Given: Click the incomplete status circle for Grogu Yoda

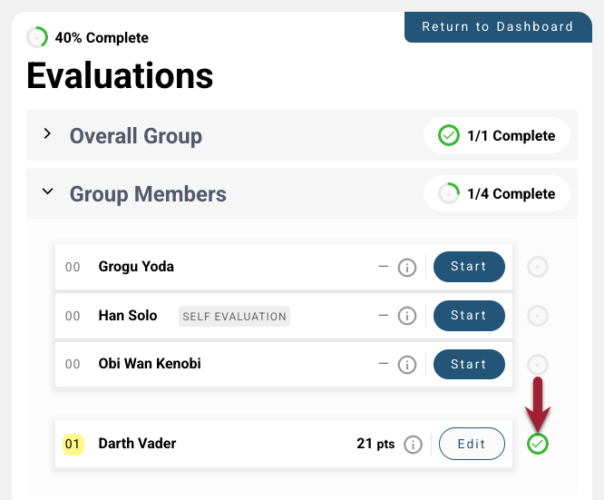Looking at the screenshot, I should pos(538,267).
